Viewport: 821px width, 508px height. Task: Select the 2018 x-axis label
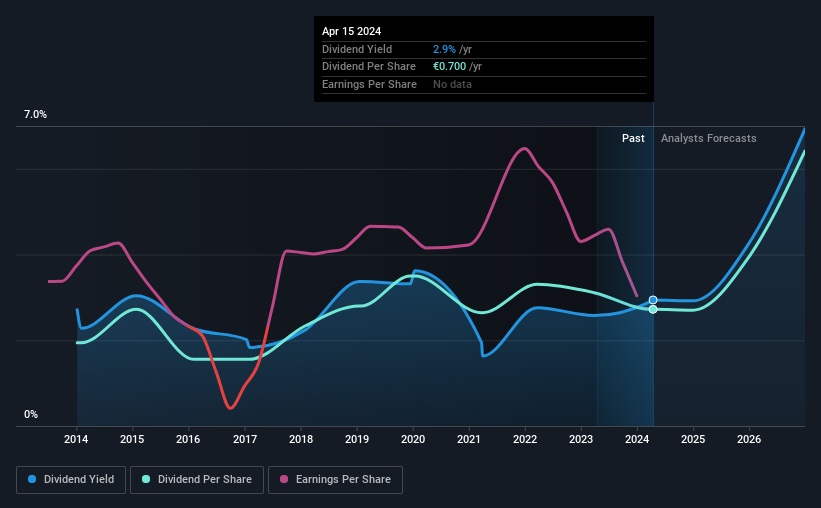click(301, 439)
